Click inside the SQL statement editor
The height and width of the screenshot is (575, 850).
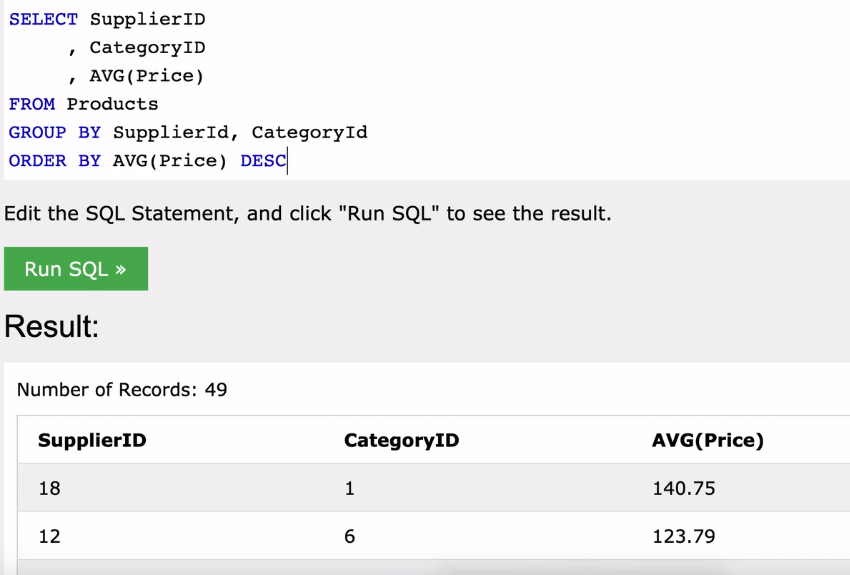[x=427, y=90]
